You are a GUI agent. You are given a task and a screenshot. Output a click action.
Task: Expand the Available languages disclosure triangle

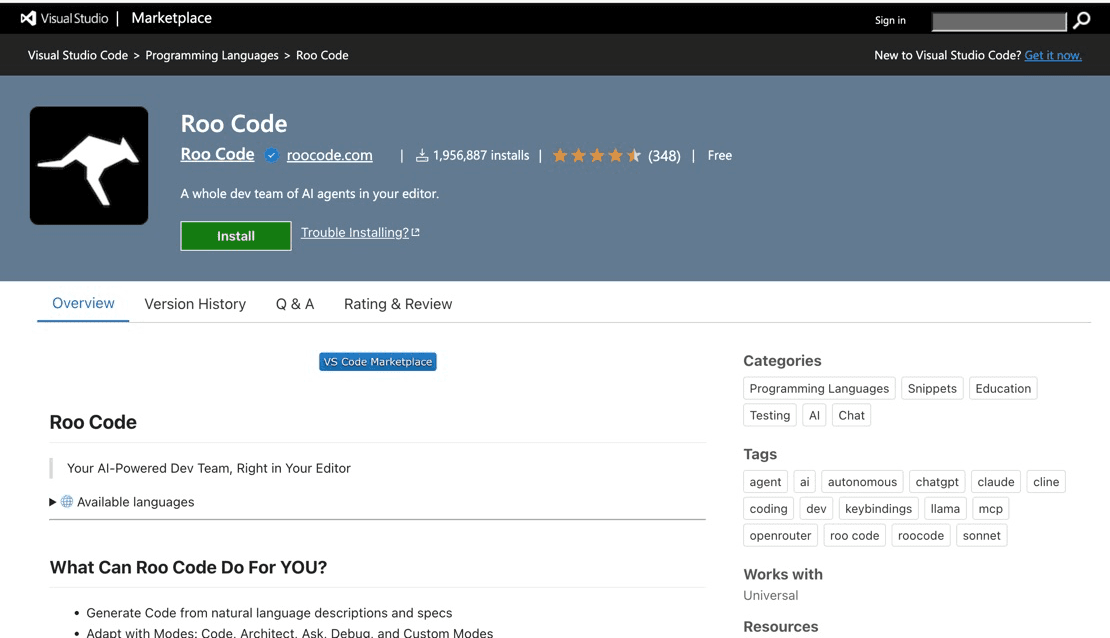(52, 501)
